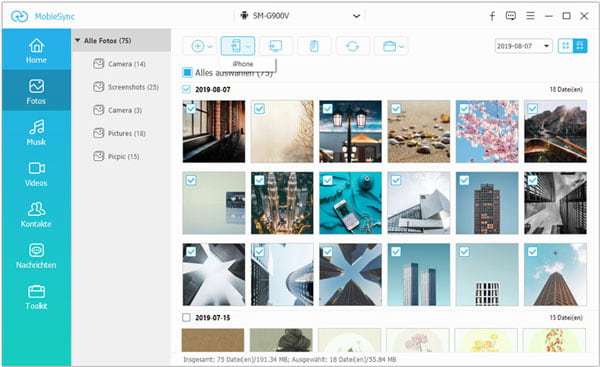
Task: Select the cherry blossom photo thumbnail
Action: pyautogui.click(x=487, y=131)
